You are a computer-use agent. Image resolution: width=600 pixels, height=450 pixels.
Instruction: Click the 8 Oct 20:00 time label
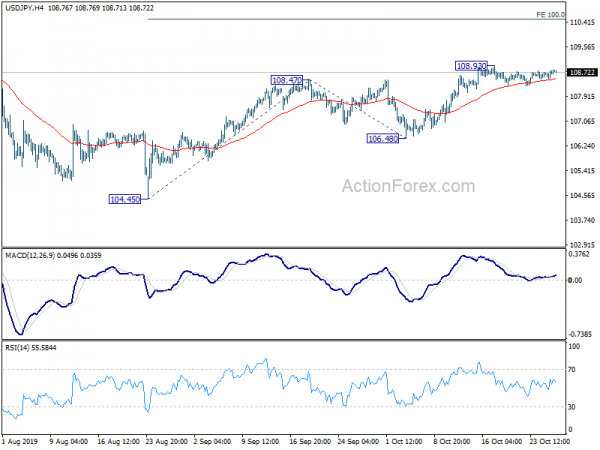[x=453, y=442]
